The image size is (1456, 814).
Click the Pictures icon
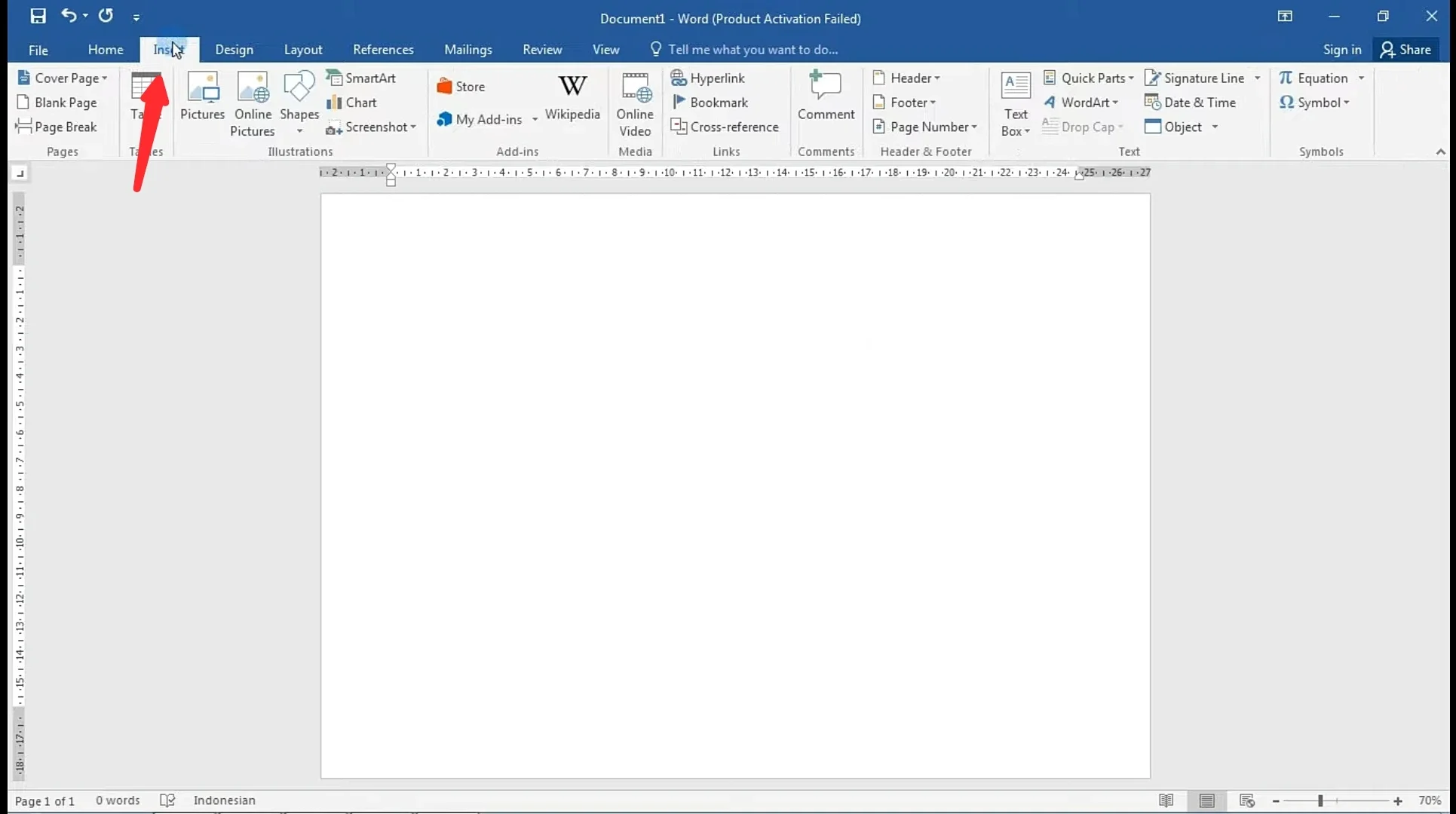202,96
